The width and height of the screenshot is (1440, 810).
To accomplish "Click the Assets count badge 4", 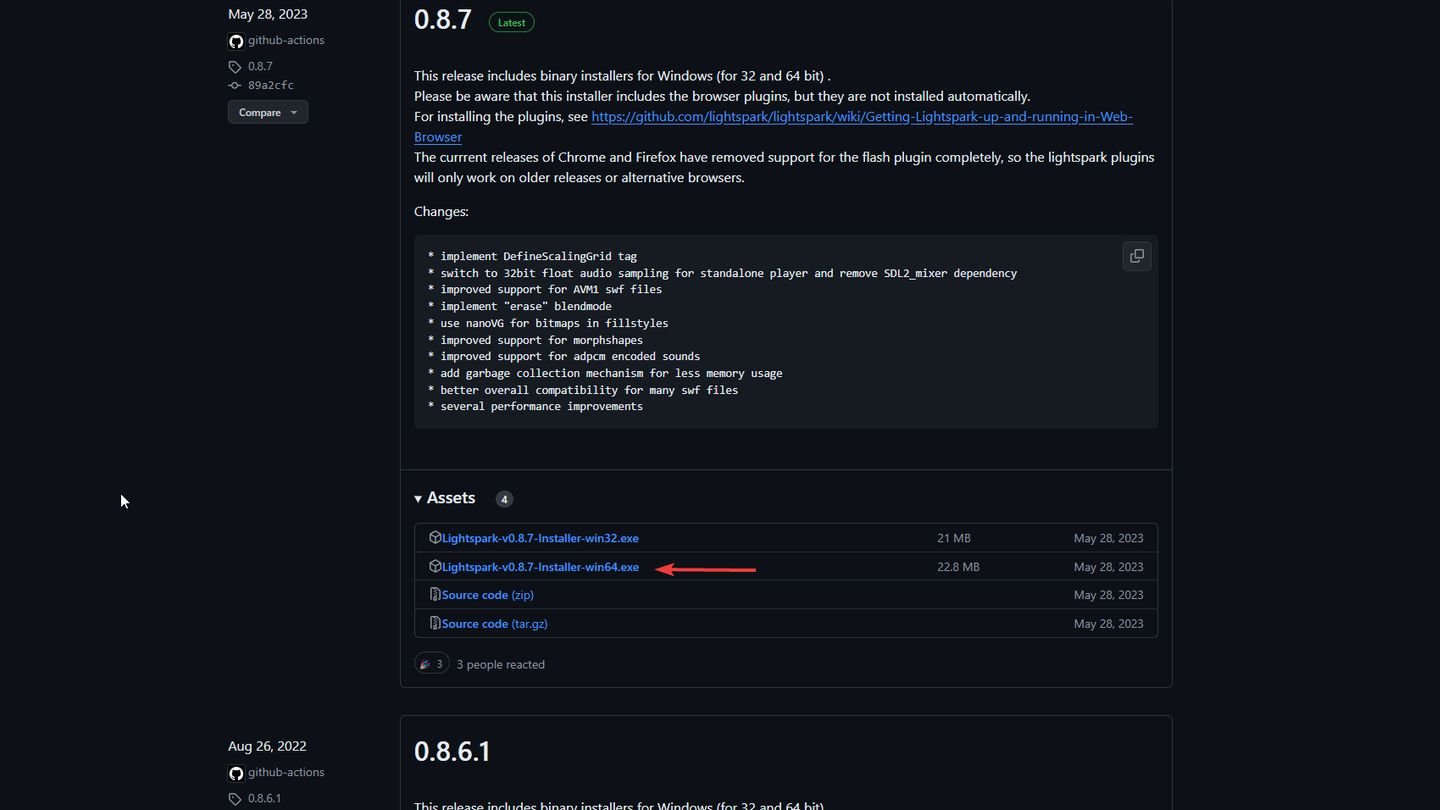I will (504, 499).
